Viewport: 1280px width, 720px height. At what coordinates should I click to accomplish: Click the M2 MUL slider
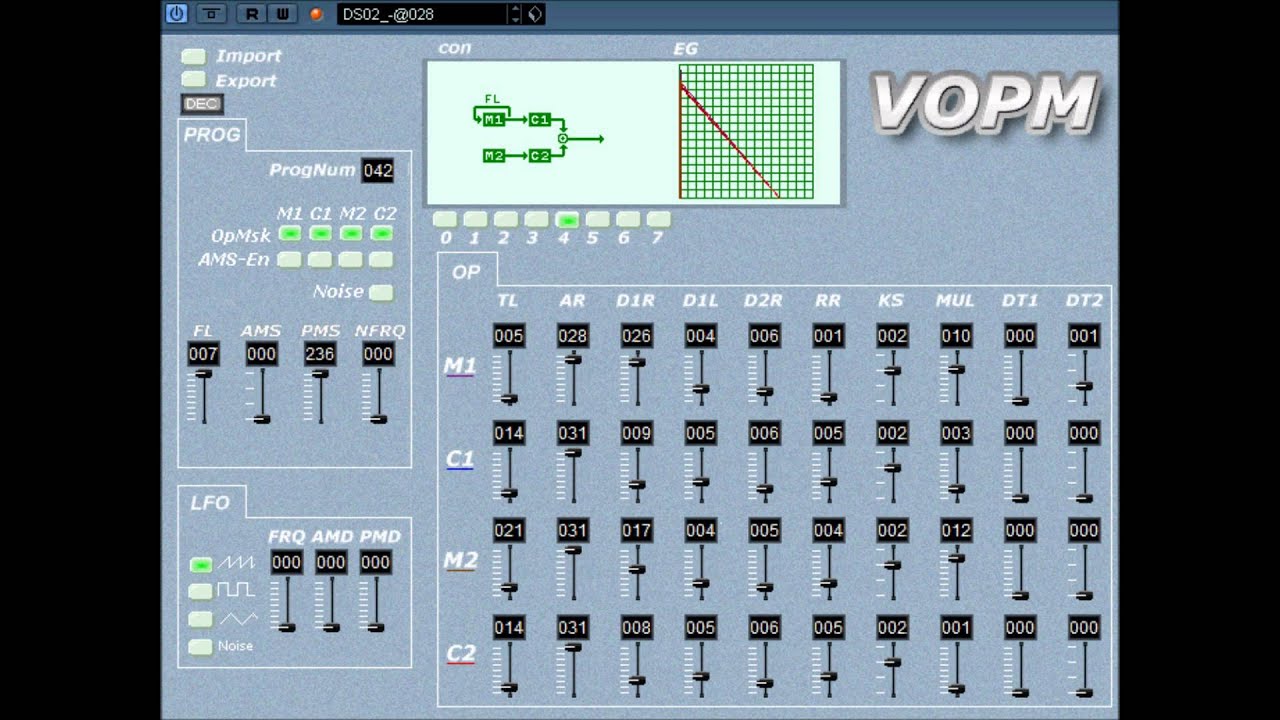(x=956, y=572)
